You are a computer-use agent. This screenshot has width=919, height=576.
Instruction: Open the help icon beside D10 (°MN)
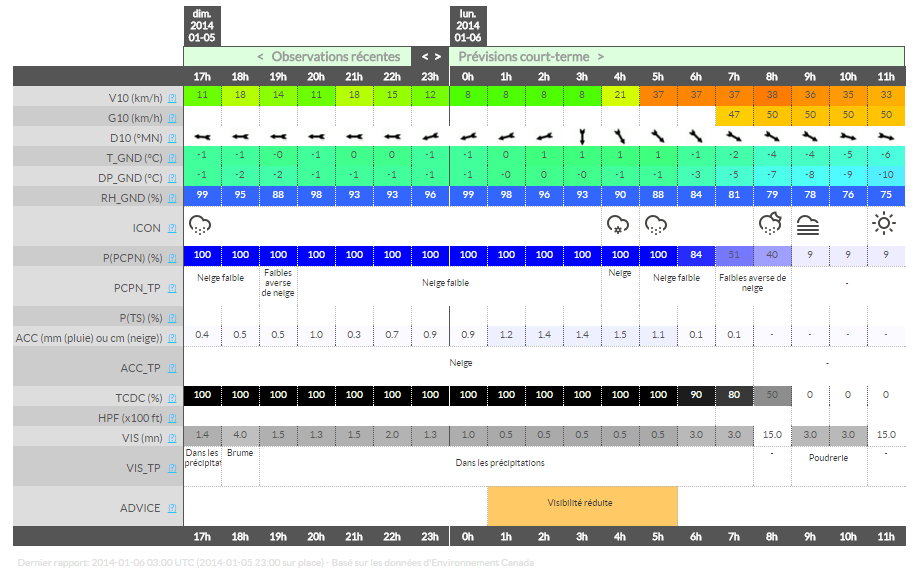(172, 138)
